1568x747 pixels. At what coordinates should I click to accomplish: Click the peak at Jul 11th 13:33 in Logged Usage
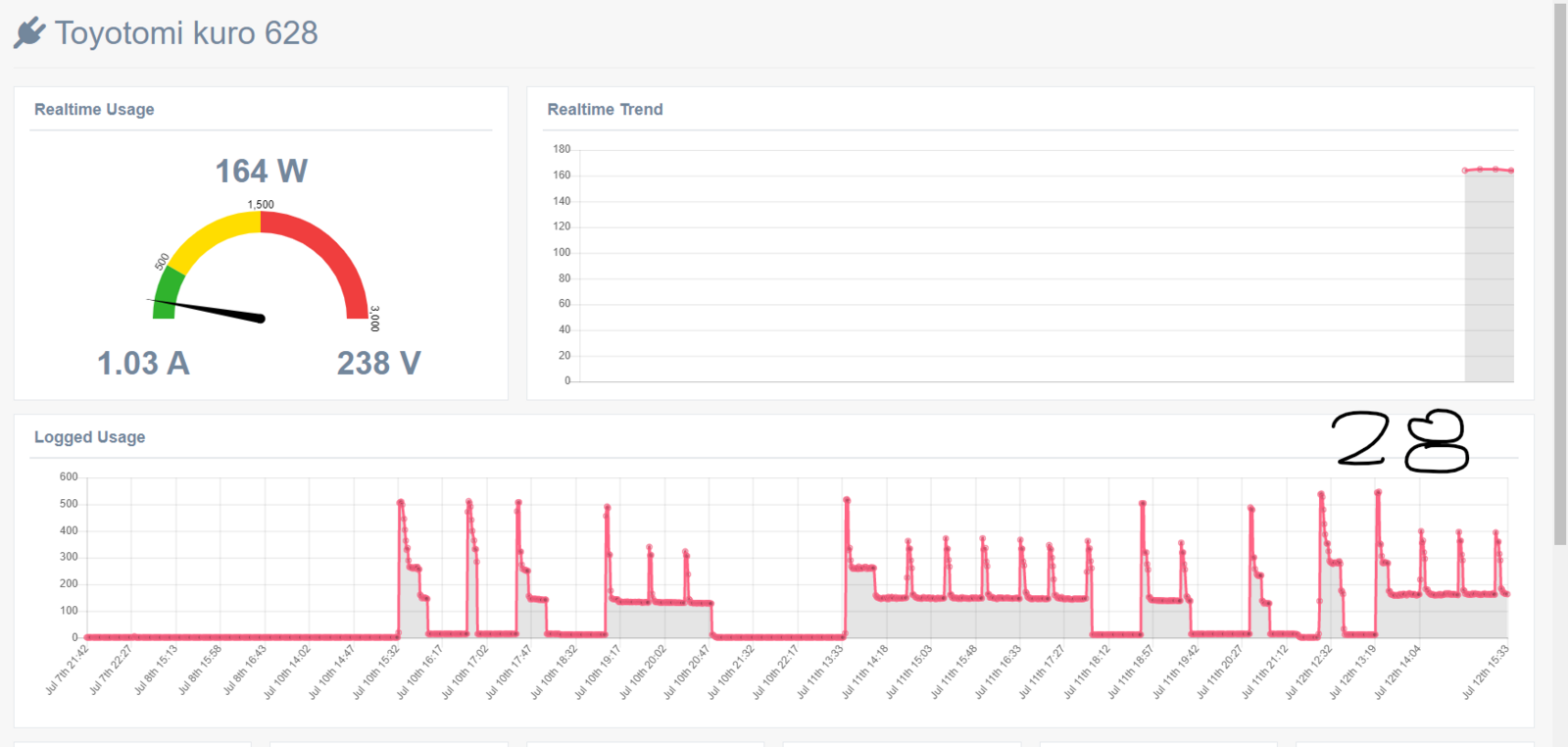846,500
